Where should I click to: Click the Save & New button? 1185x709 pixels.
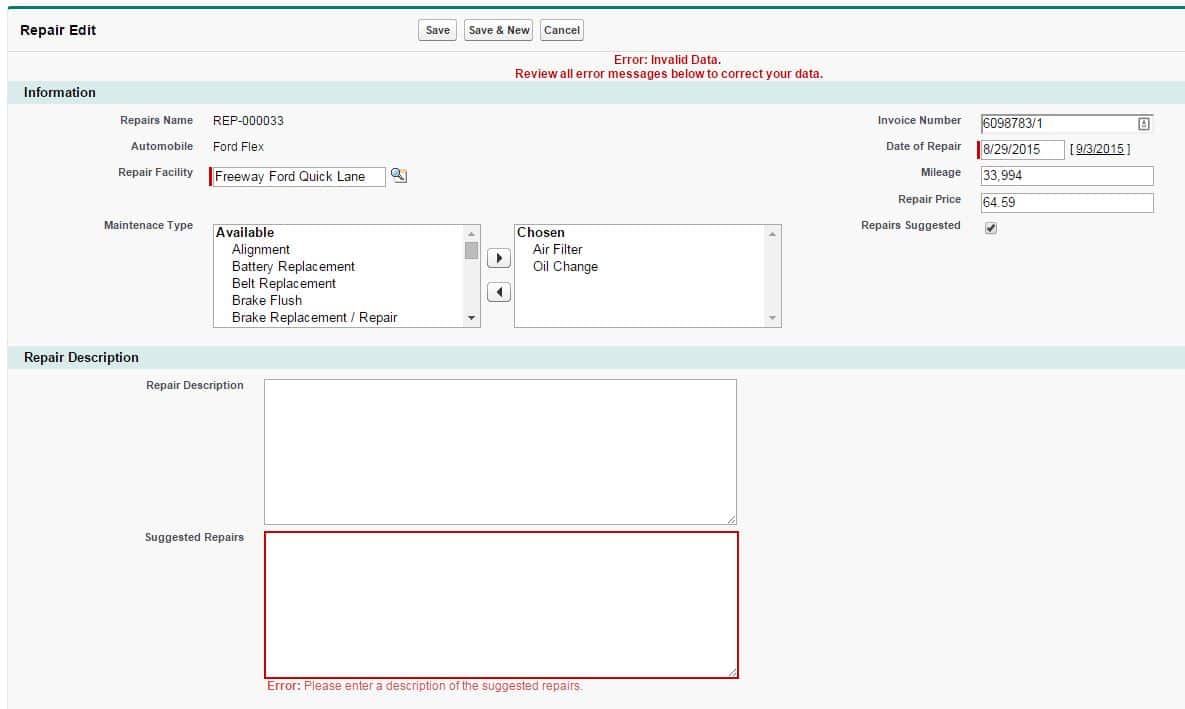(x=498, y=30)
